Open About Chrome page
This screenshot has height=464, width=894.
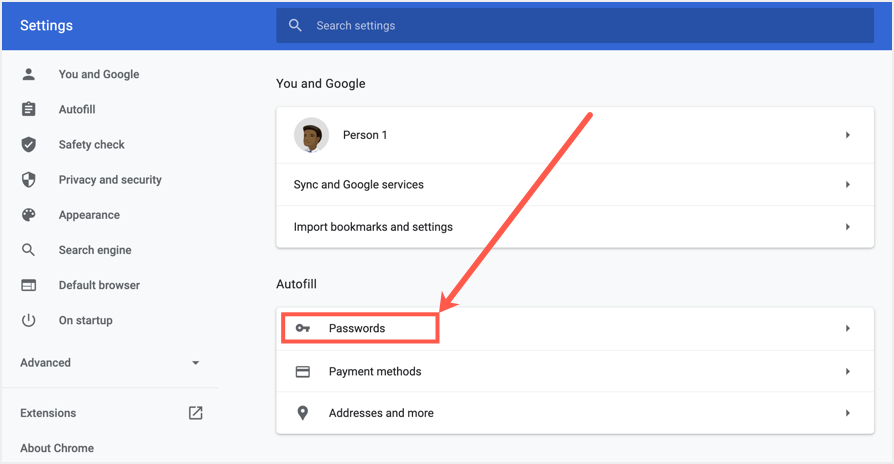(x=57, y=448)
